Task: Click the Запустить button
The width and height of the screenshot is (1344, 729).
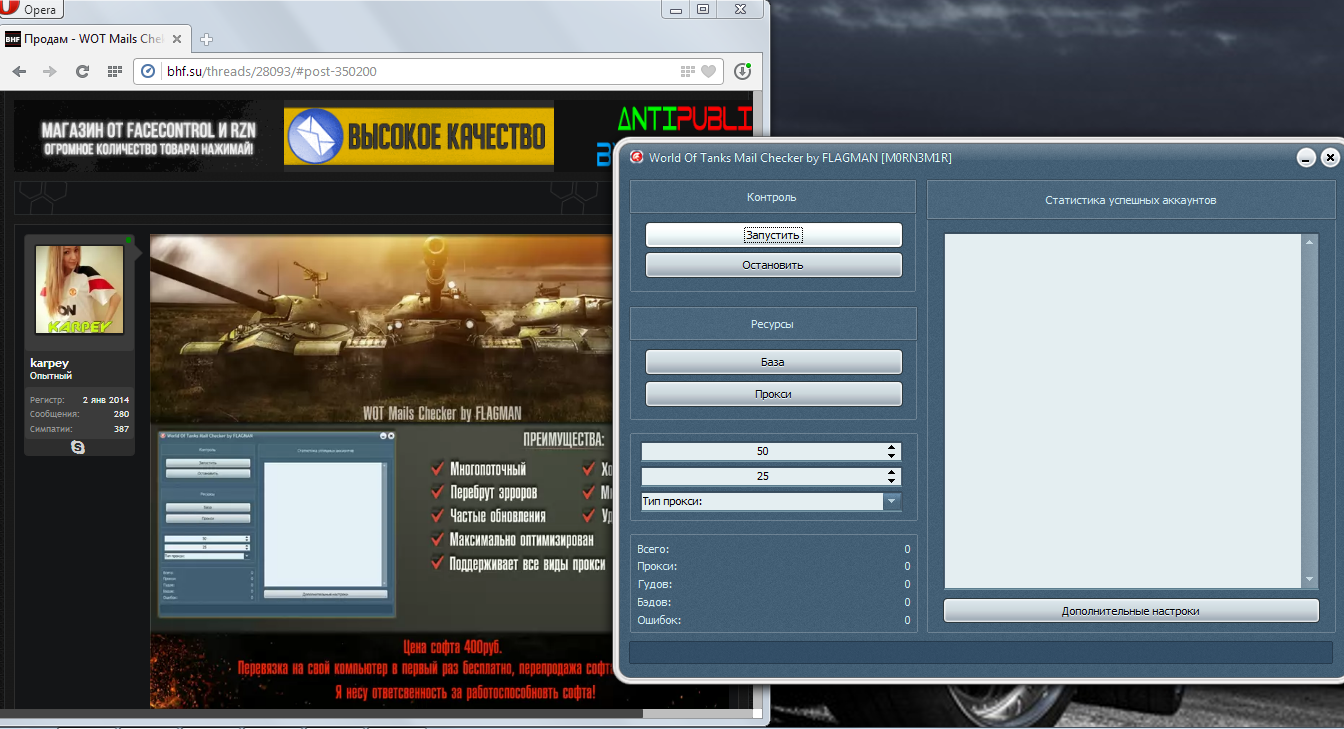Action: click(773, 235)
